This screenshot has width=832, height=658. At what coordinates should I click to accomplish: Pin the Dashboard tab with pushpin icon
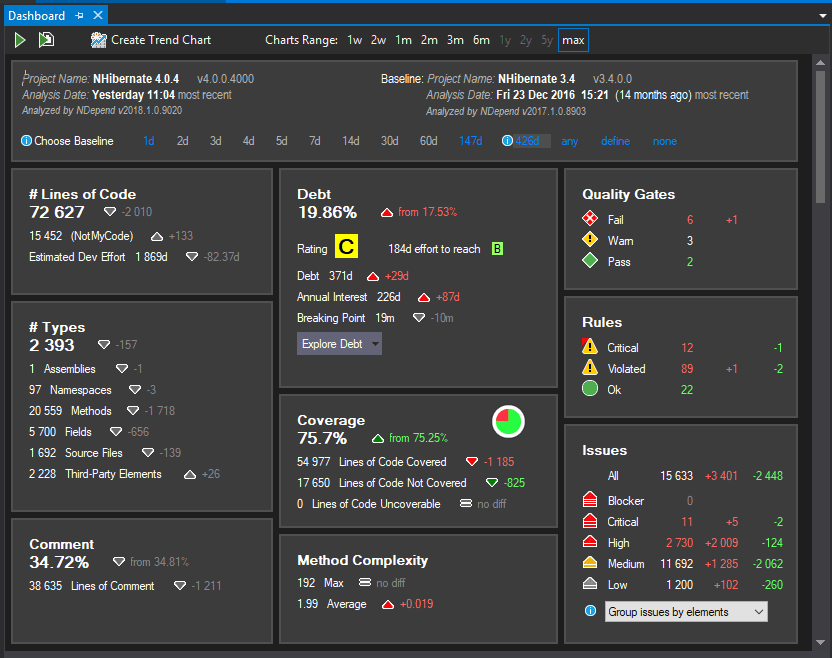coord(79,16)
